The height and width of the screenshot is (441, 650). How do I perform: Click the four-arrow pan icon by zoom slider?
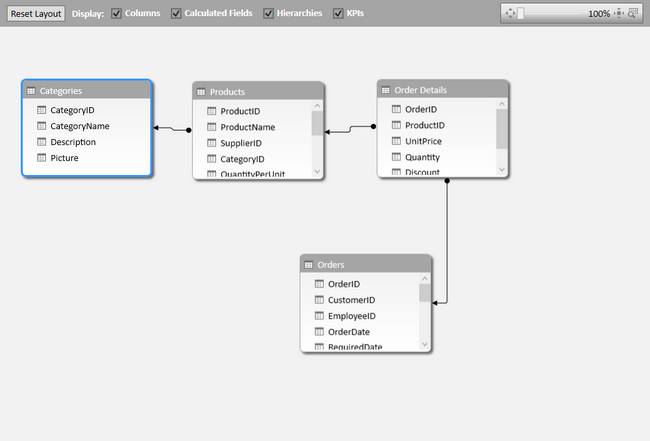click(510, 13)
